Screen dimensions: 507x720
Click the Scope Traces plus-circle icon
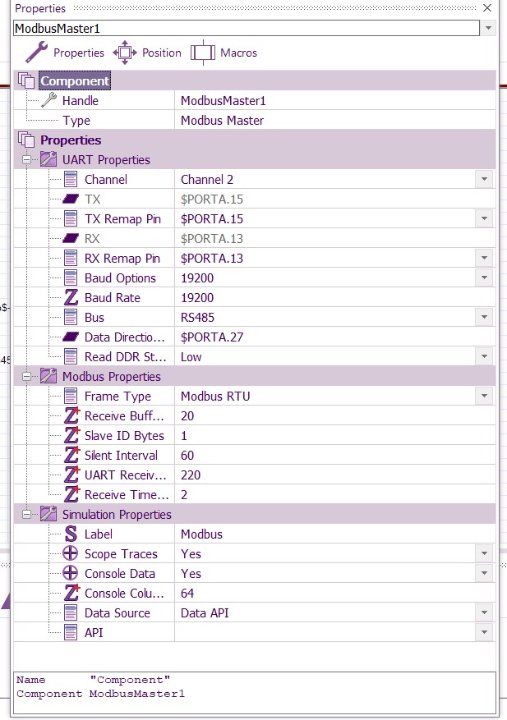click(70, 553)
